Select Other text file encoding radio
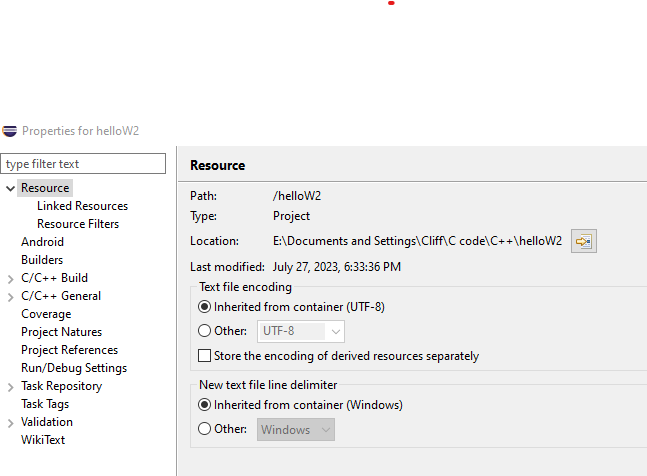This screenshot has height=476, width=647. [204, 331]
